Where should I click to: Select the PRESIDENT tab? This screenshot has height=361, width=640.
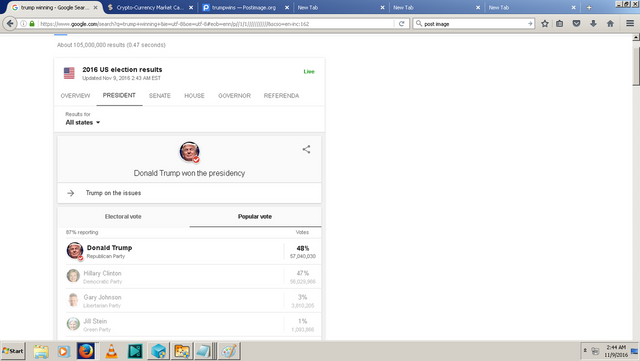pos(119,96)
